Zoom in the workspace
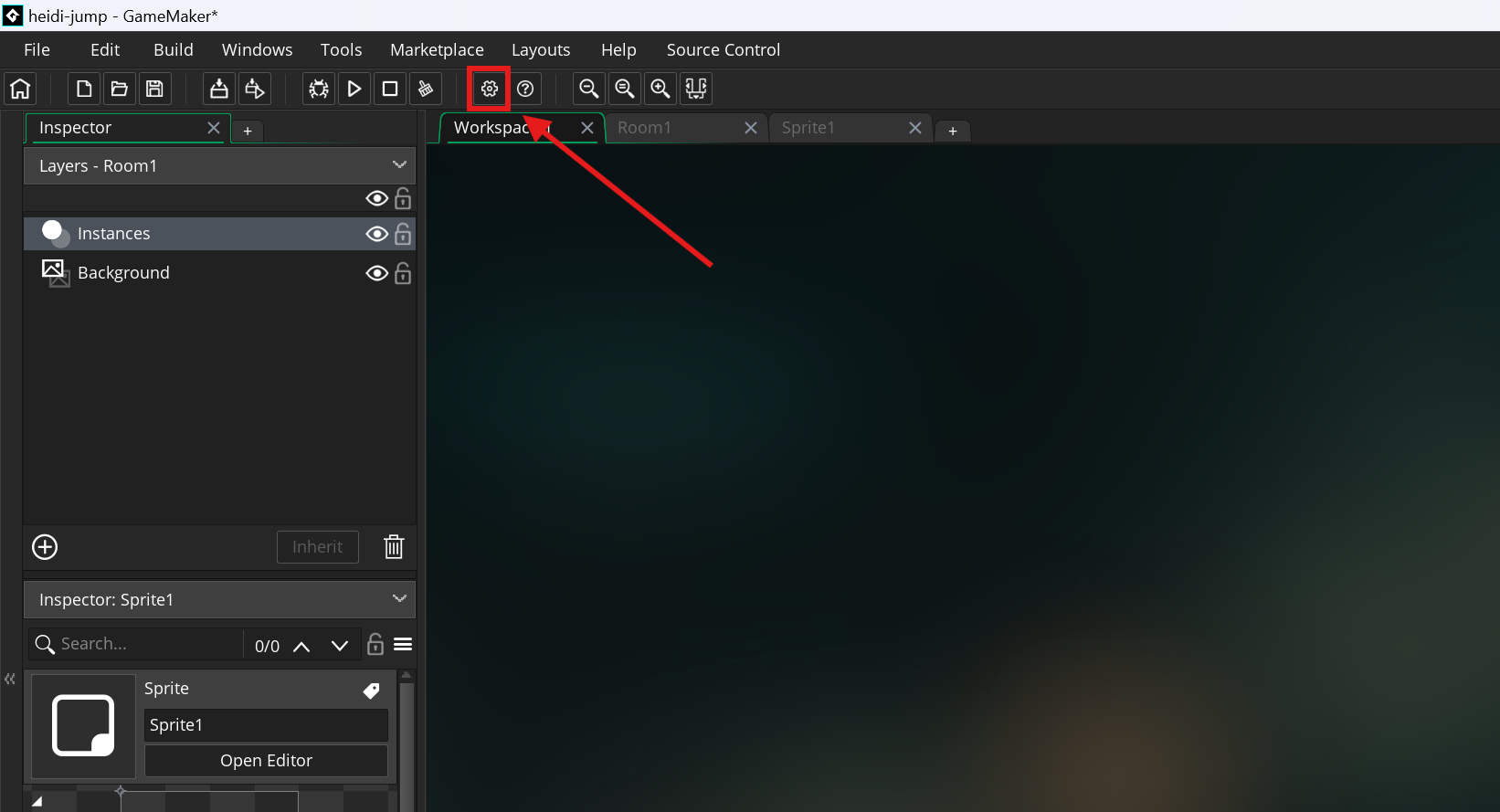 pos(660,89)
